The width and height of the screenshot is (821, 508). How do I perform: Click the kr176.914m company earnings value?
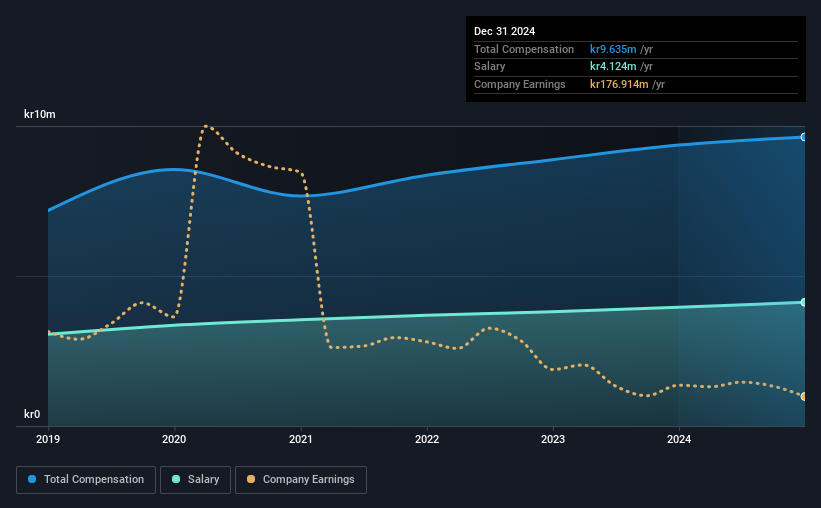pos(619,84)
